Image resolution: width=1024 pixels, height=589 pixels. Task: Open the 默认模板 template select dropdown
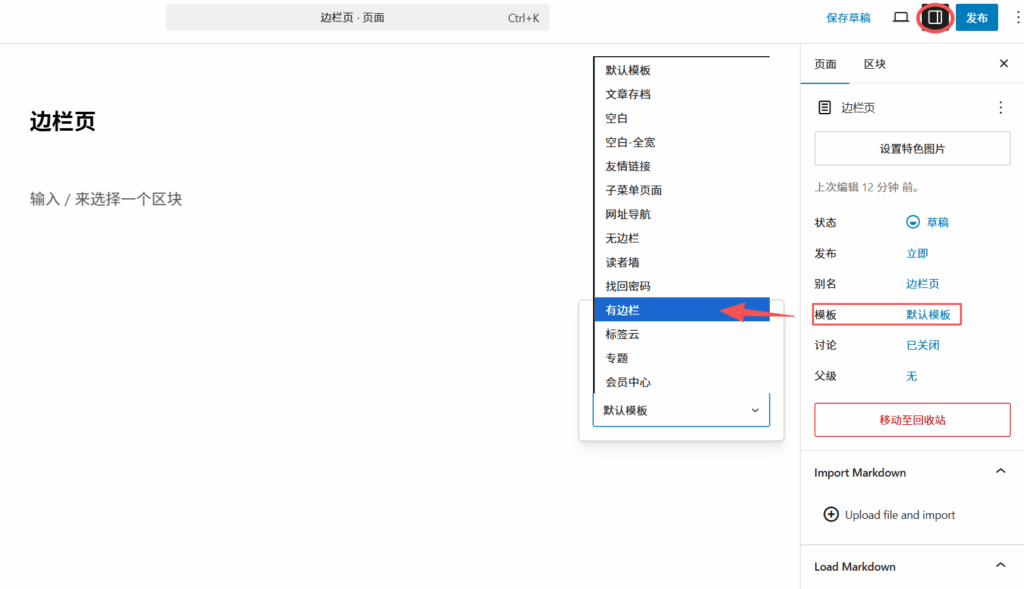(x=681, y=410)
